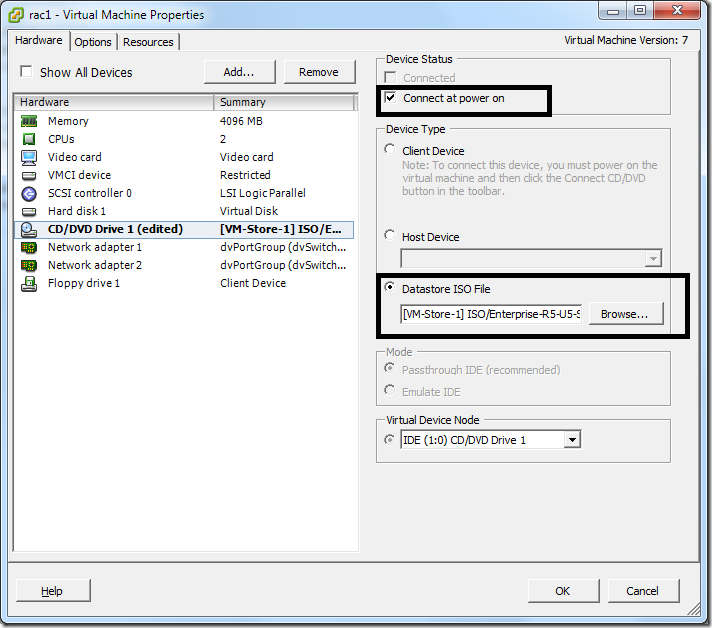The height and width of the screenshot is (628, 712).
Task: Select the Virtual Device Node radio button
Action: click(389, 440)
